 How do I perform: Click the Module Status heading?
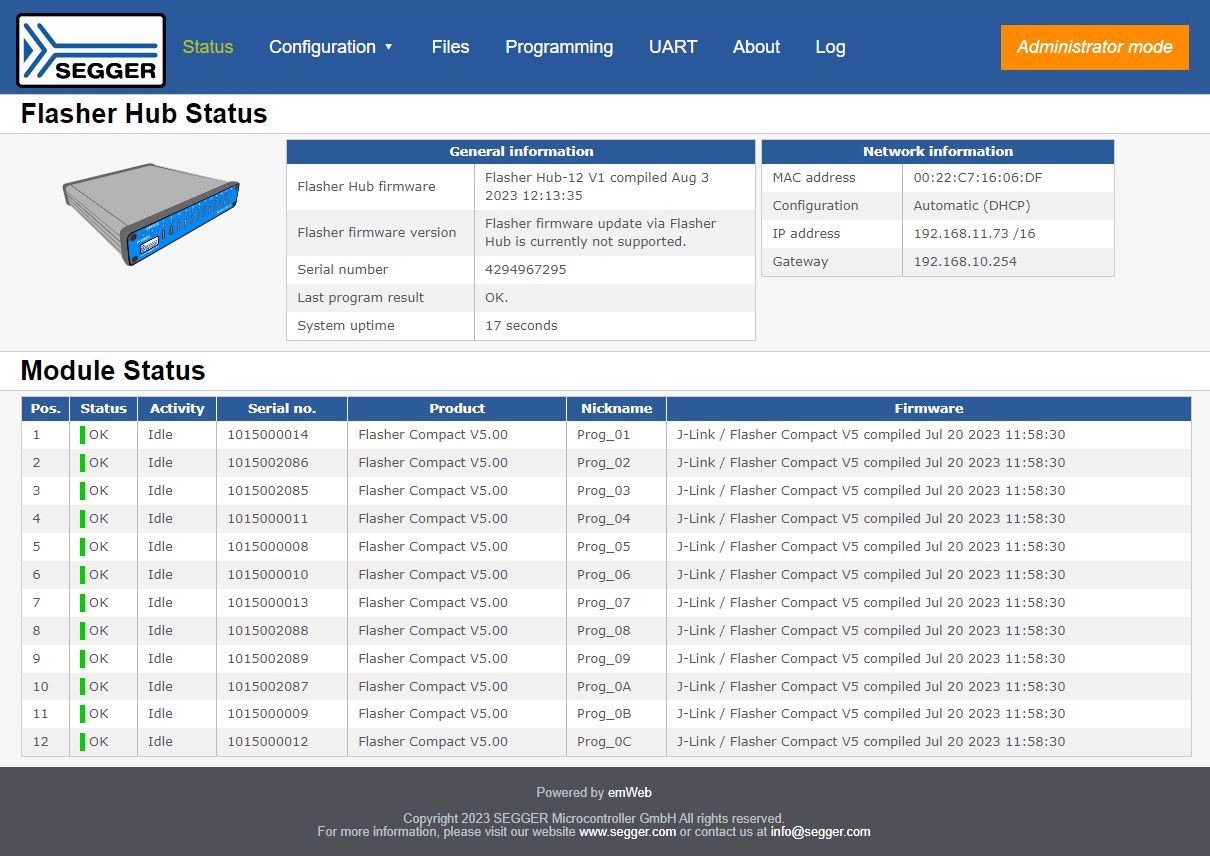[113, 371]
